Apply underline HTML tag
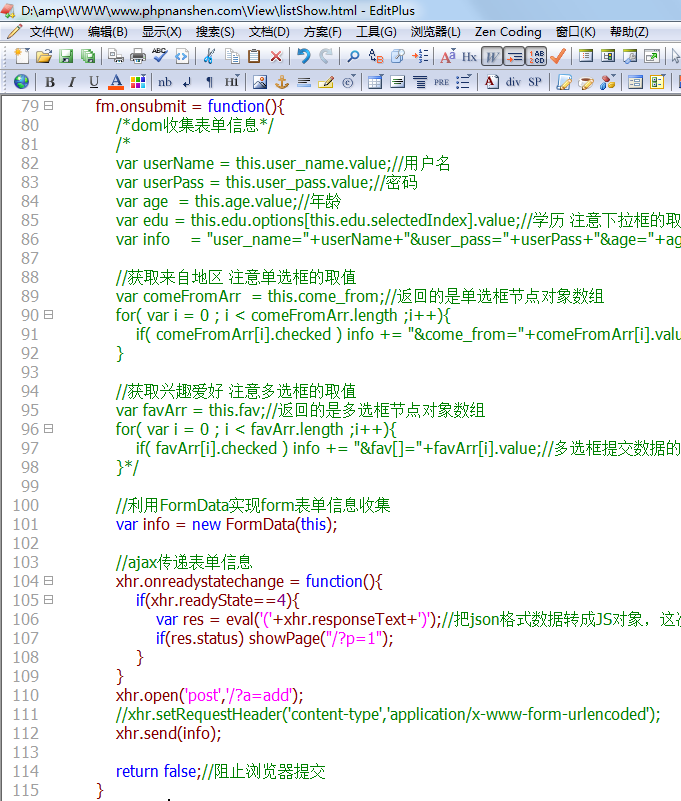The image size is (681, 801). [x=93, y=82]
